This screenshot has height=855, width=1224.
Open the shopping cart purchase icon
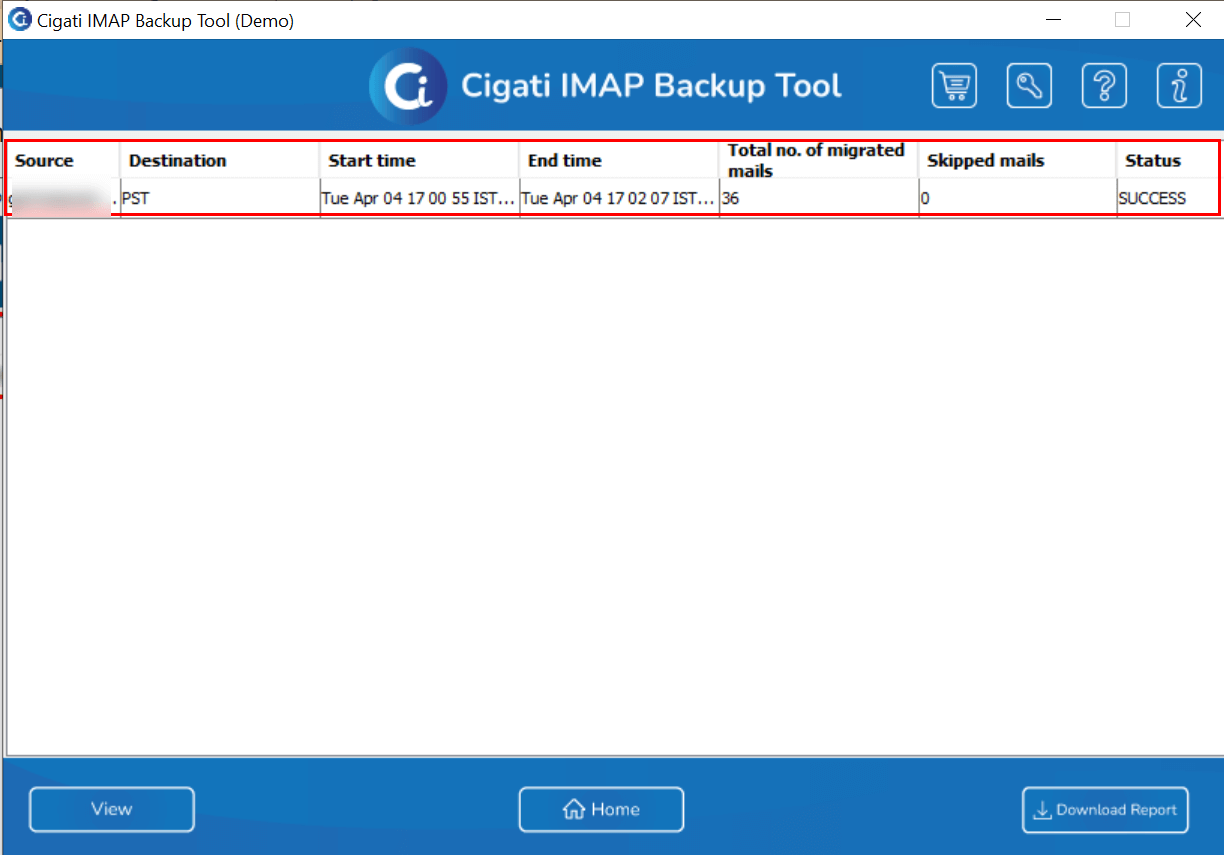(x=954, y=86)
